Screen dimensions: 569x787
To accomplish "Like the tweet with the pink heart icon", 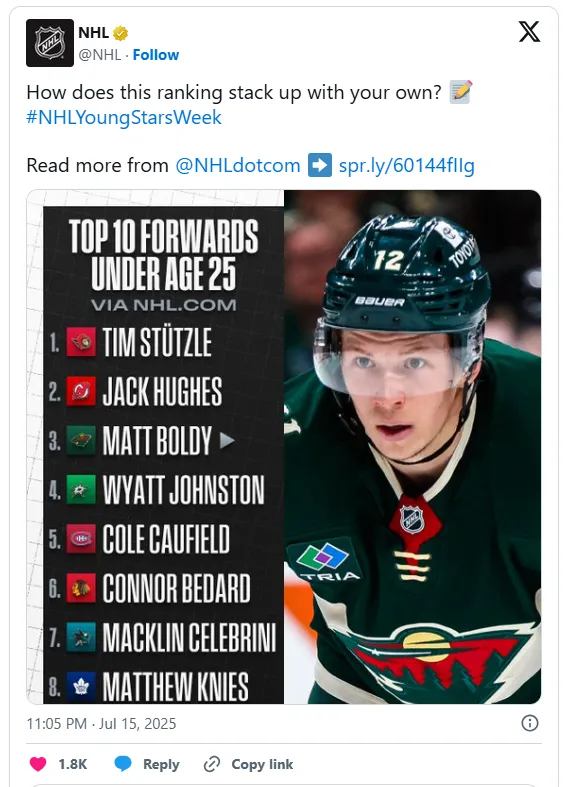I will pyautogui.click(x=38, y=764).
